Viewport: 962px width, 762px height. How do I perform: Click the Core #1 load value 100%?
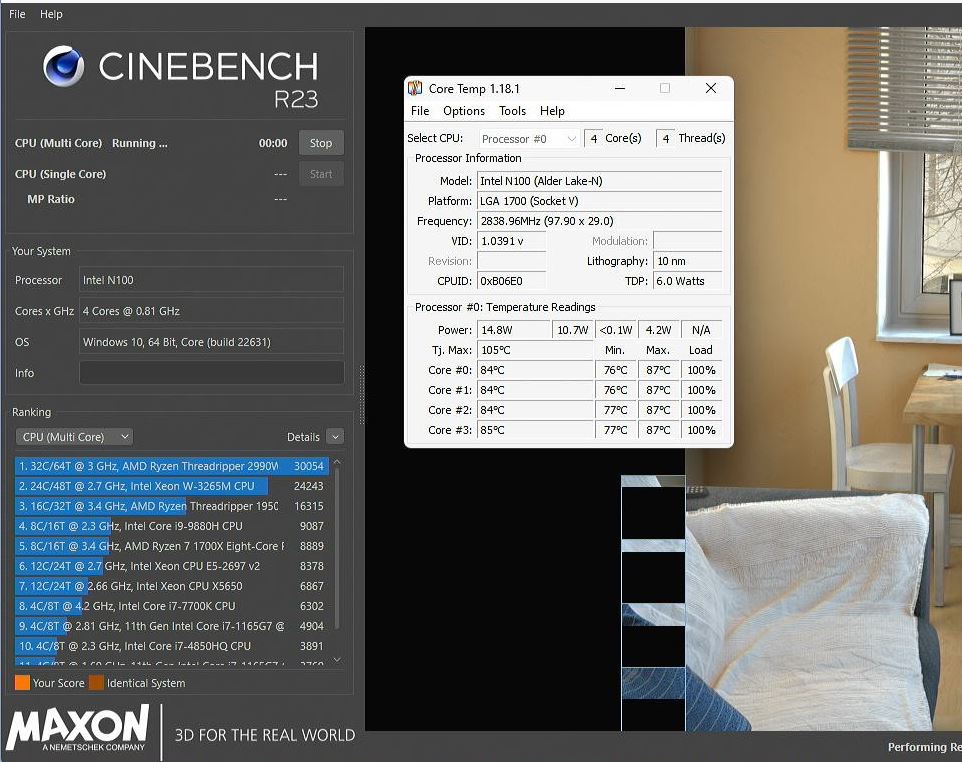701,390
